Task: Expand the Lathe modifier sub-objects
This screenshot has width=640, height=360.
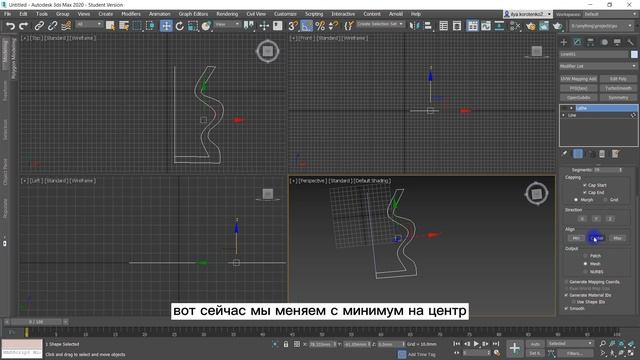Action: (571, 108)
